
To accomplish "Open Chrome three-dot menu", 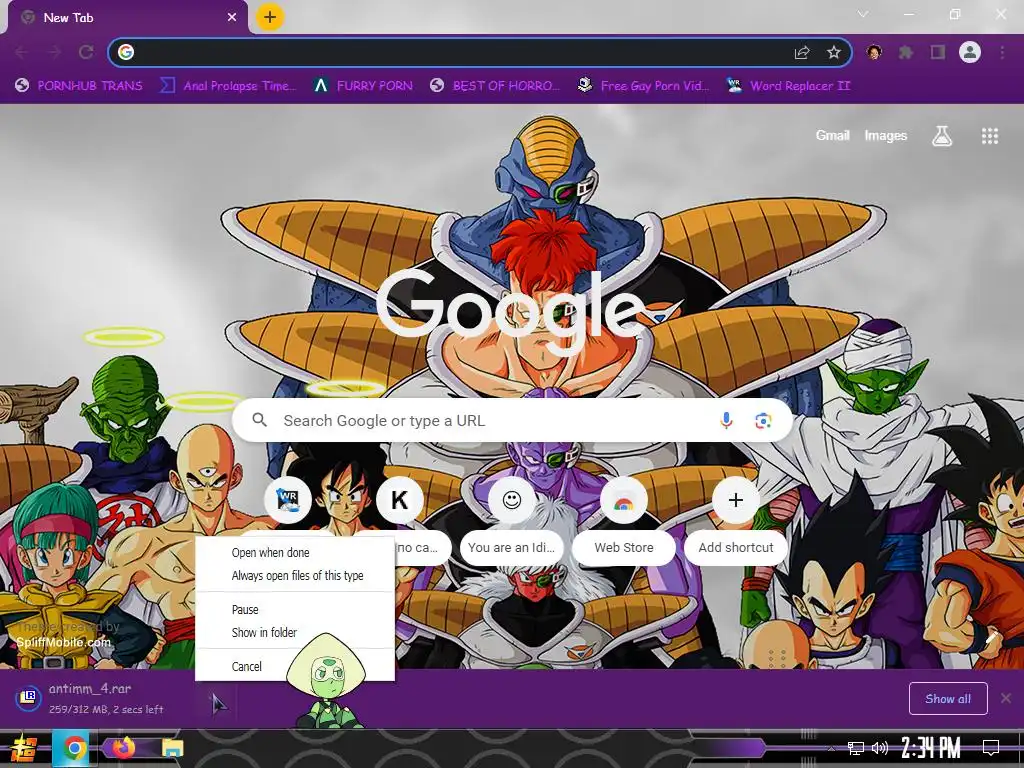I will 1002,52.
